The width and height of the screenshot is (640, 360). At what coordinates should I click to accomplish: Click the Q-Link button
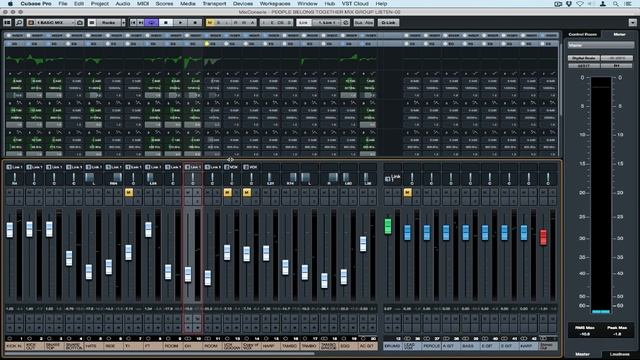[x=388, y=22]
